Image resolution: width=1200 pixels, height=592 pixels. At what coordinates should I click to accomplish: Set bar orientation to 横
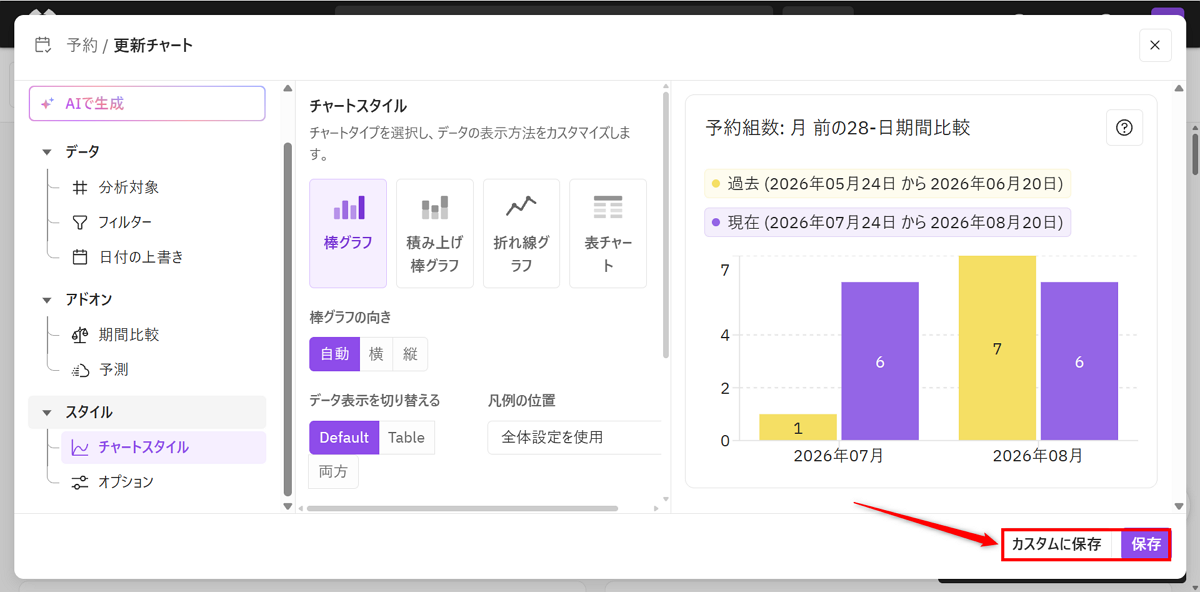coord(376,353)
